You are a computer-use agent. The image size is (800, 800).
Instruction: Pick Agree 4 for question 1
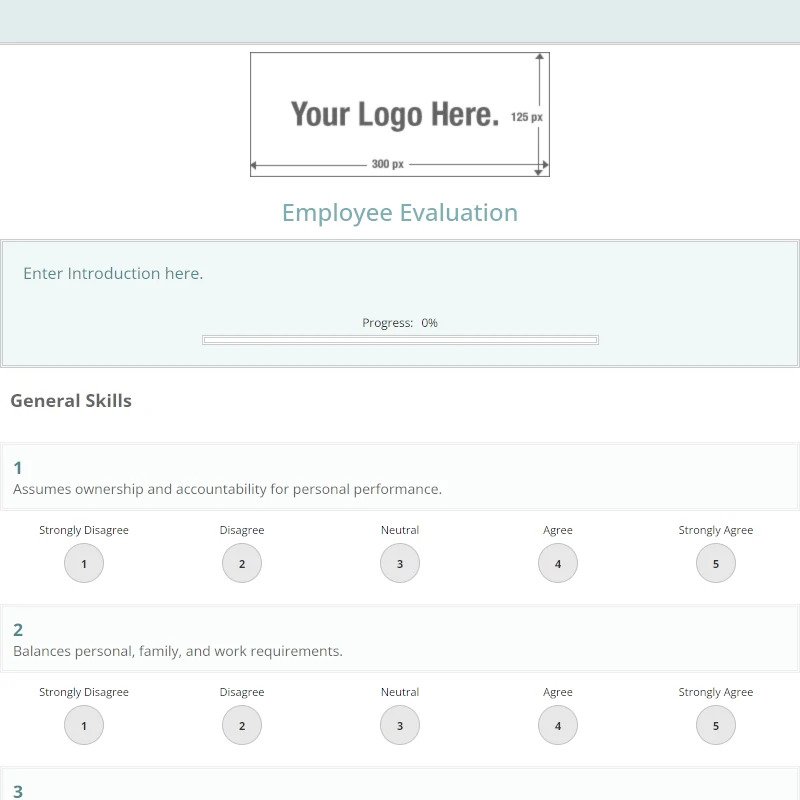point(558,564)
